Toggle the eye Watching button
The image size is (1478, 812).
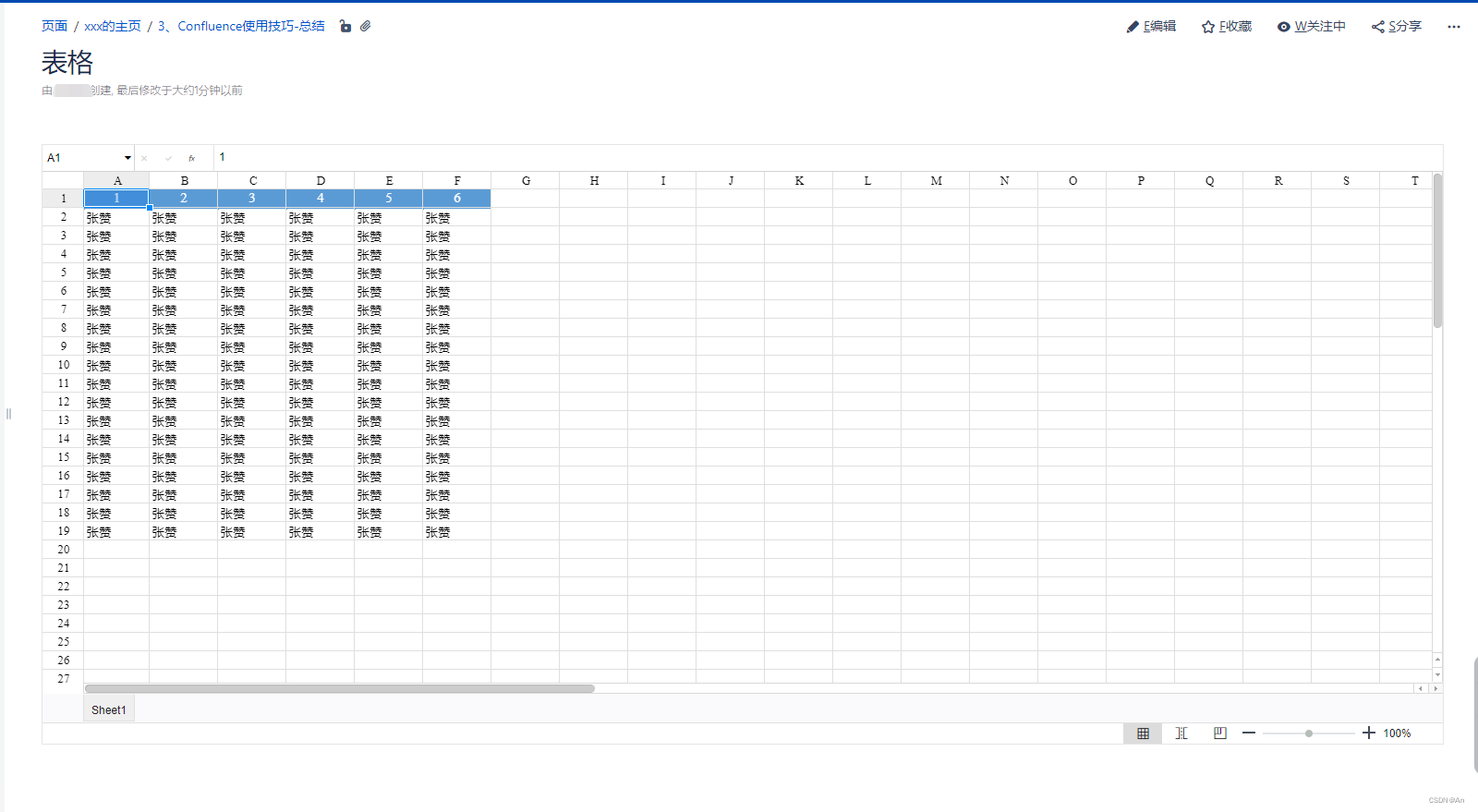1311,27
